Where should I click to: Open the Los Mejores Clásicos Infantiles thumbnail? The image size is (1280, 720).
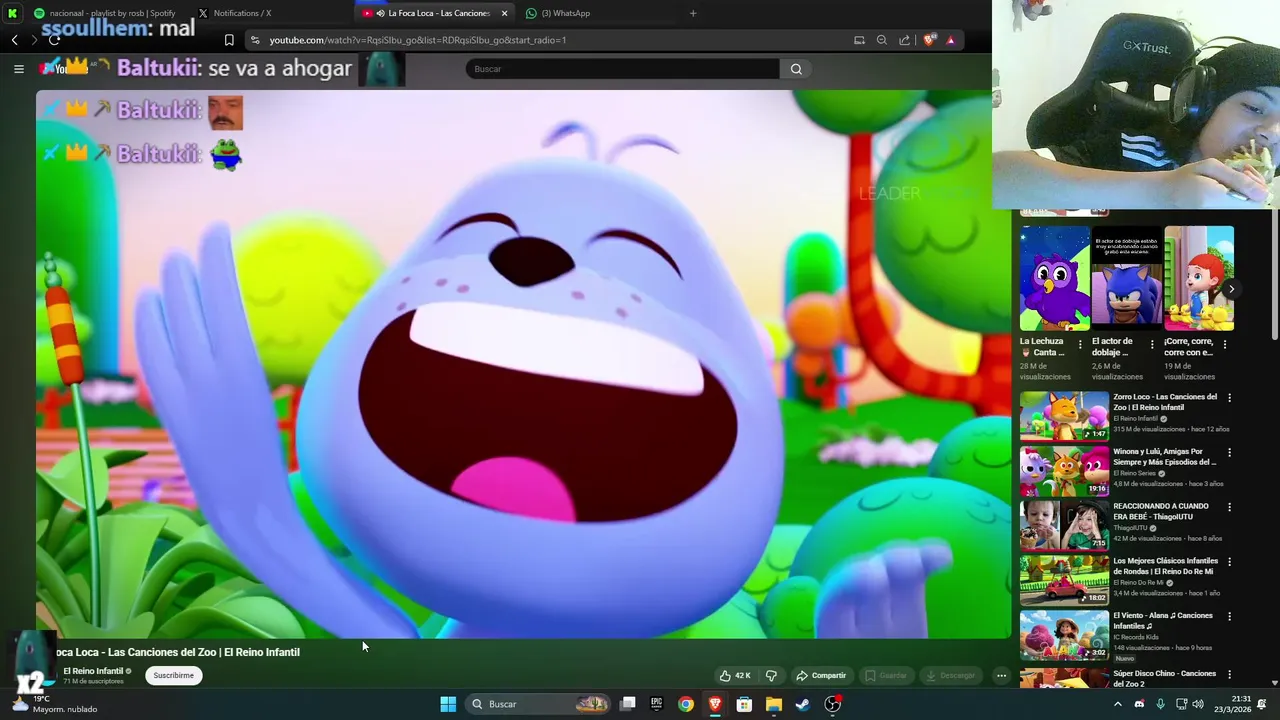1064,579
